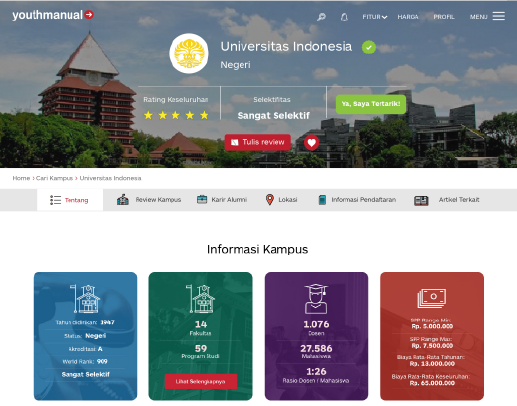The width and height of the screenshot is (517, 406).
Task: Click the youthmanual logo
Action: click(x=53, y=15)
